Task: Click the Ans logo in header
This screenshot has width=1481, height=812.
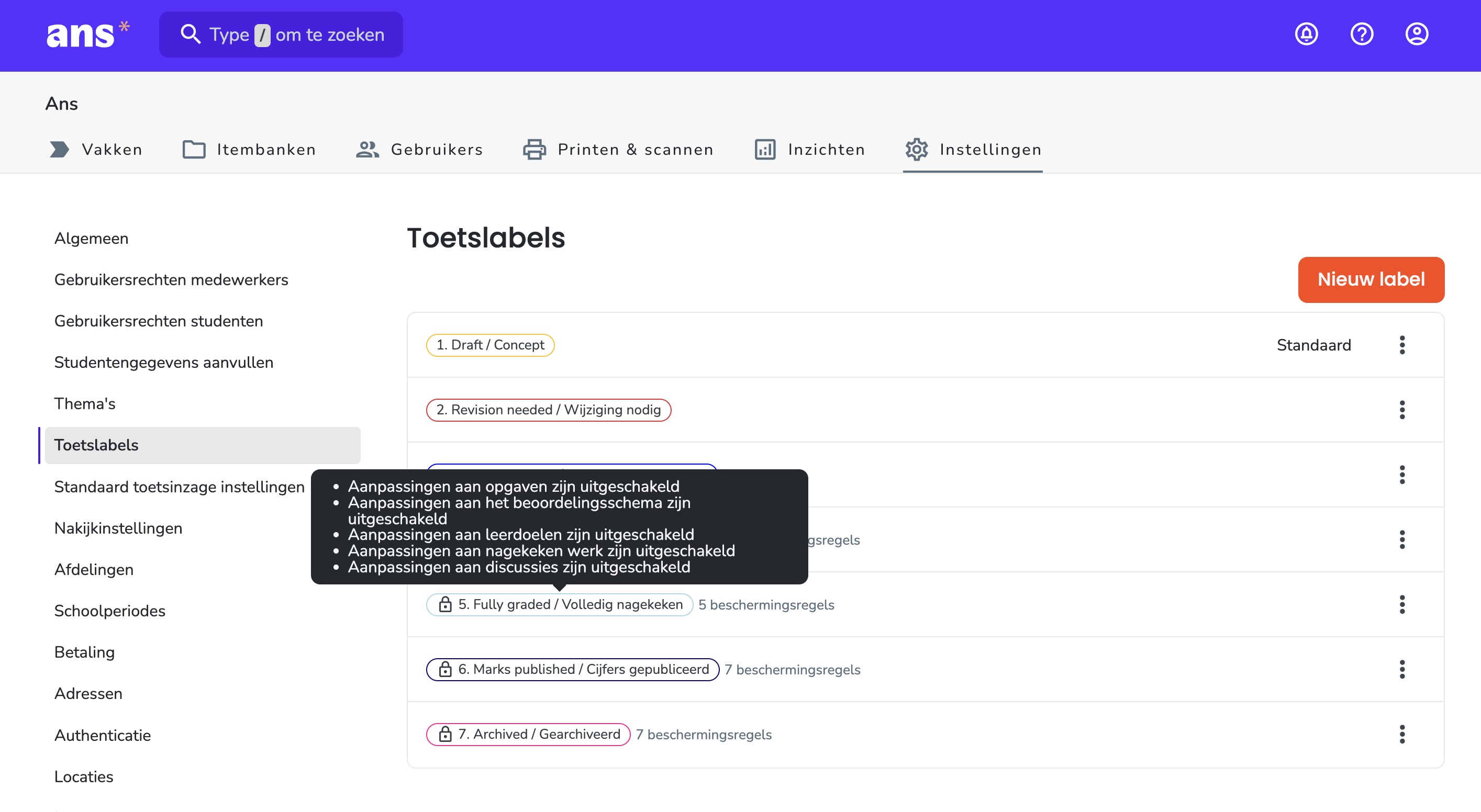Action: [x=88, y=35]
